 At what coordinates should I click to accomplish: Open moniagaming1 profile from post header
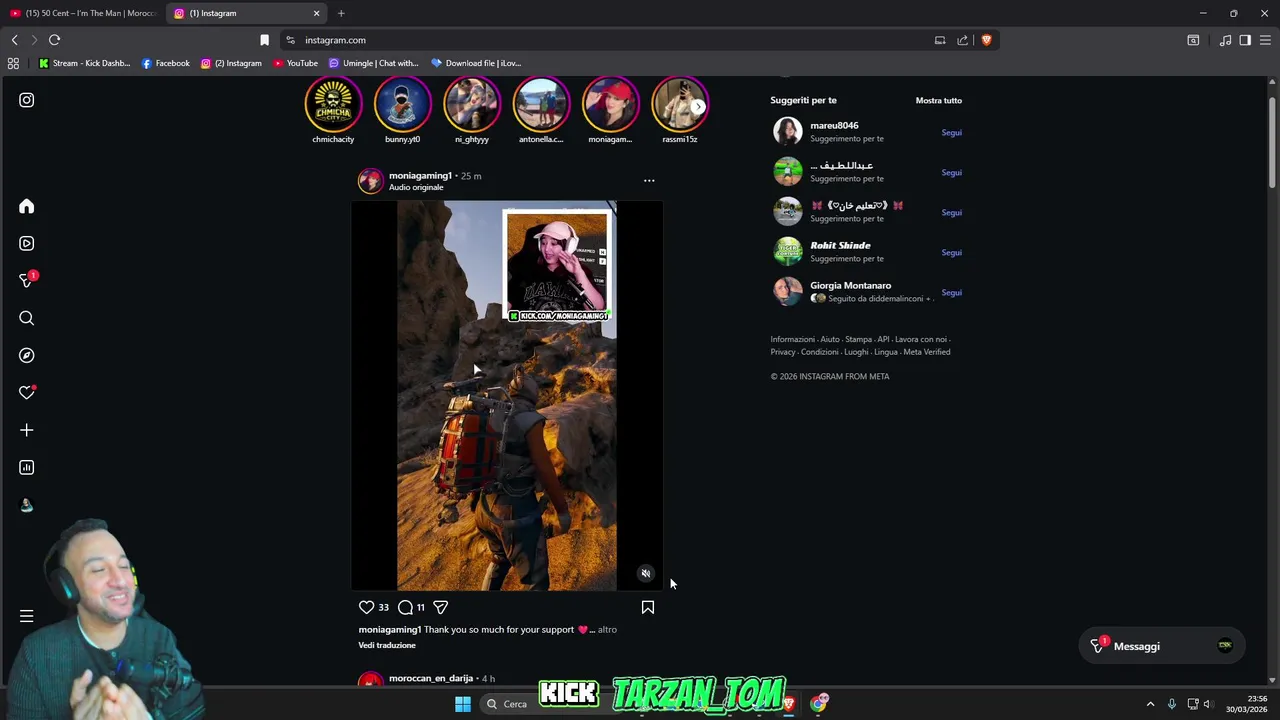coord(420,176)
